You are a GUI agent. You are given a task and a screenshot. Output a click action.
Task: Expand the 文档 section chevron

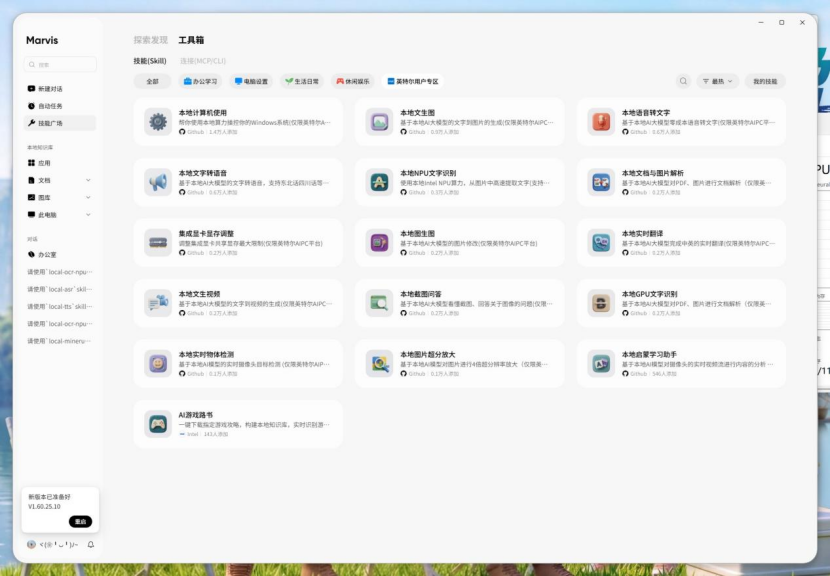click(x=88, y=180)
